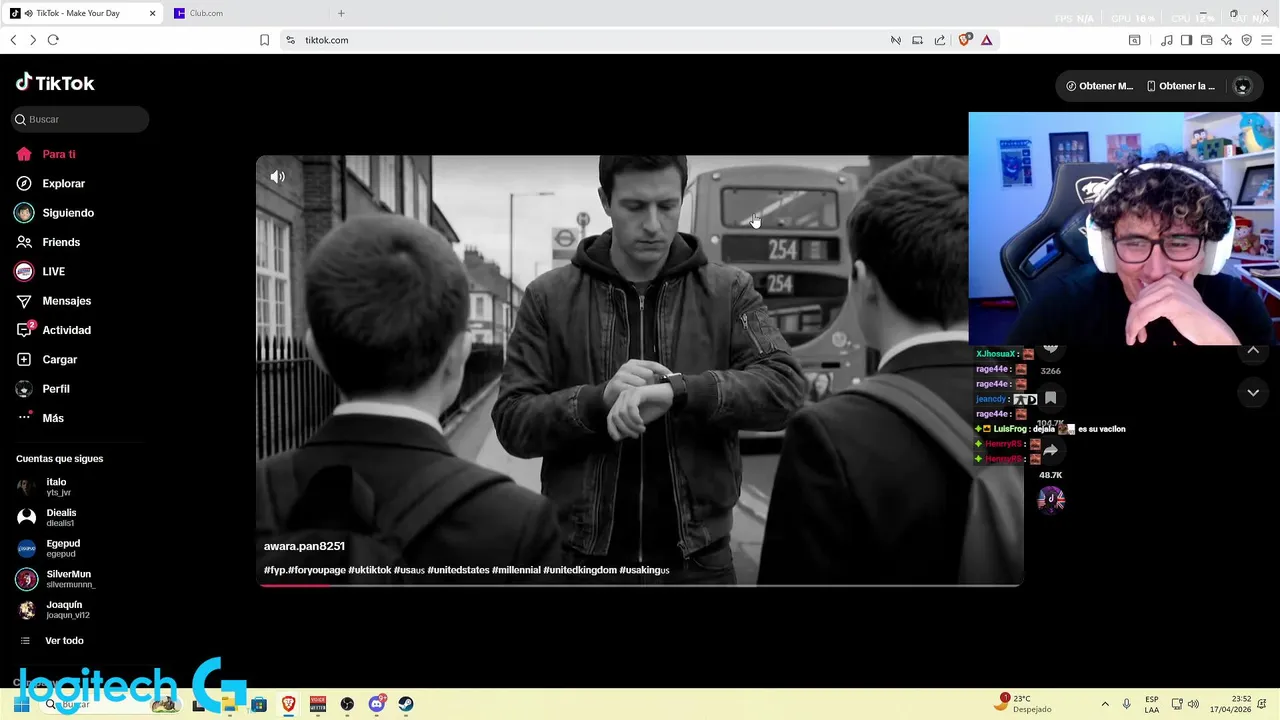The width and height of the screenshot is (1280, 720).
Task: Toggle the video sound speaker icon
Action: (x=277, y=177)
